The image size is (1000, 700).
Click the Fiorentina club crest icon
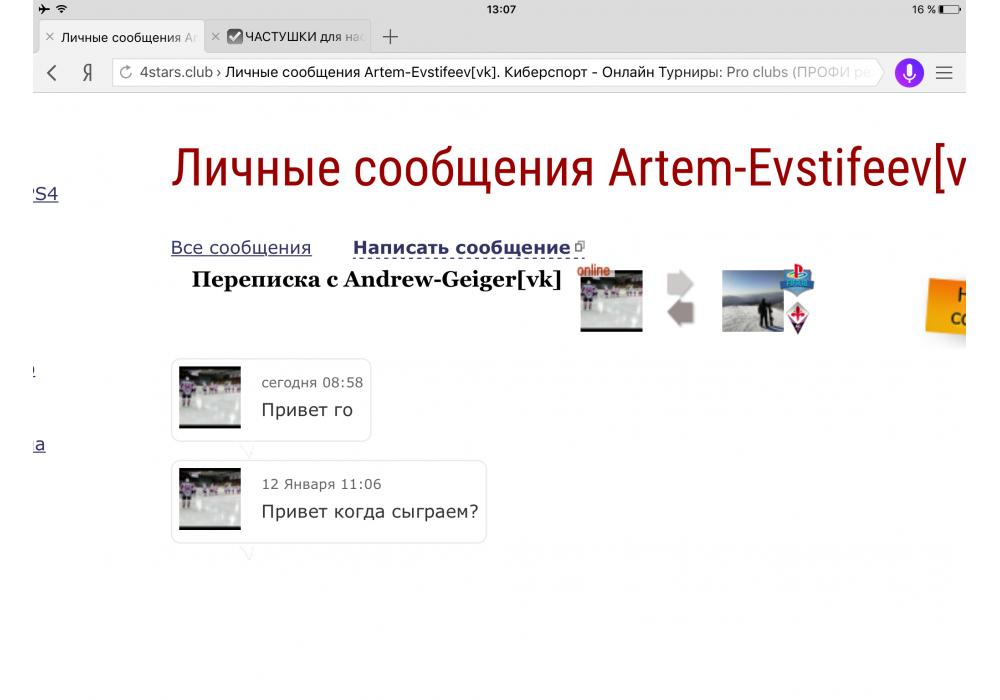[x=798, y=317]
